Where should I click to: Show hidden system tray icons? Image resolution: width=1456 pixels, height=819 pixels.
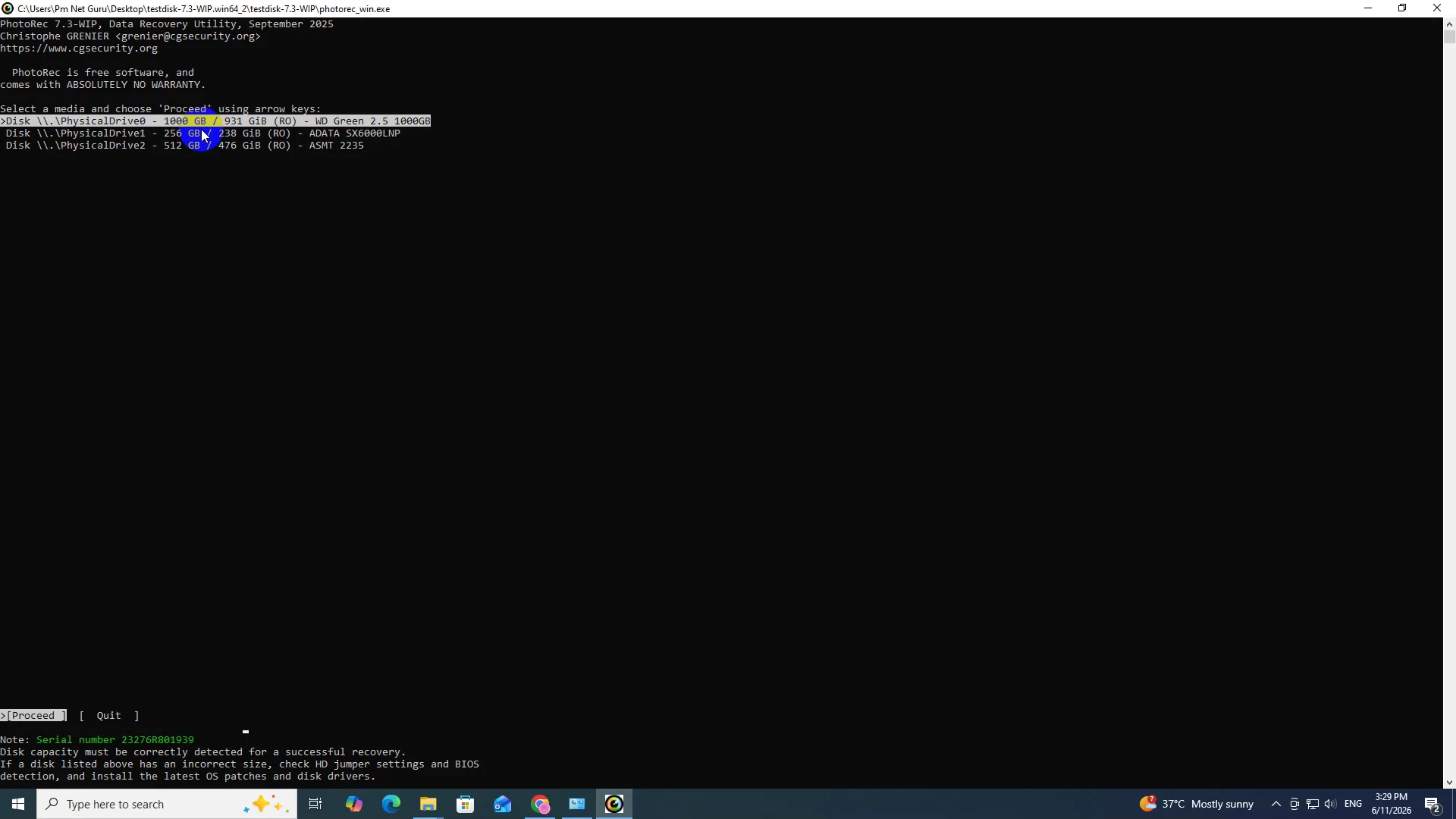(x=1276, y=804)
